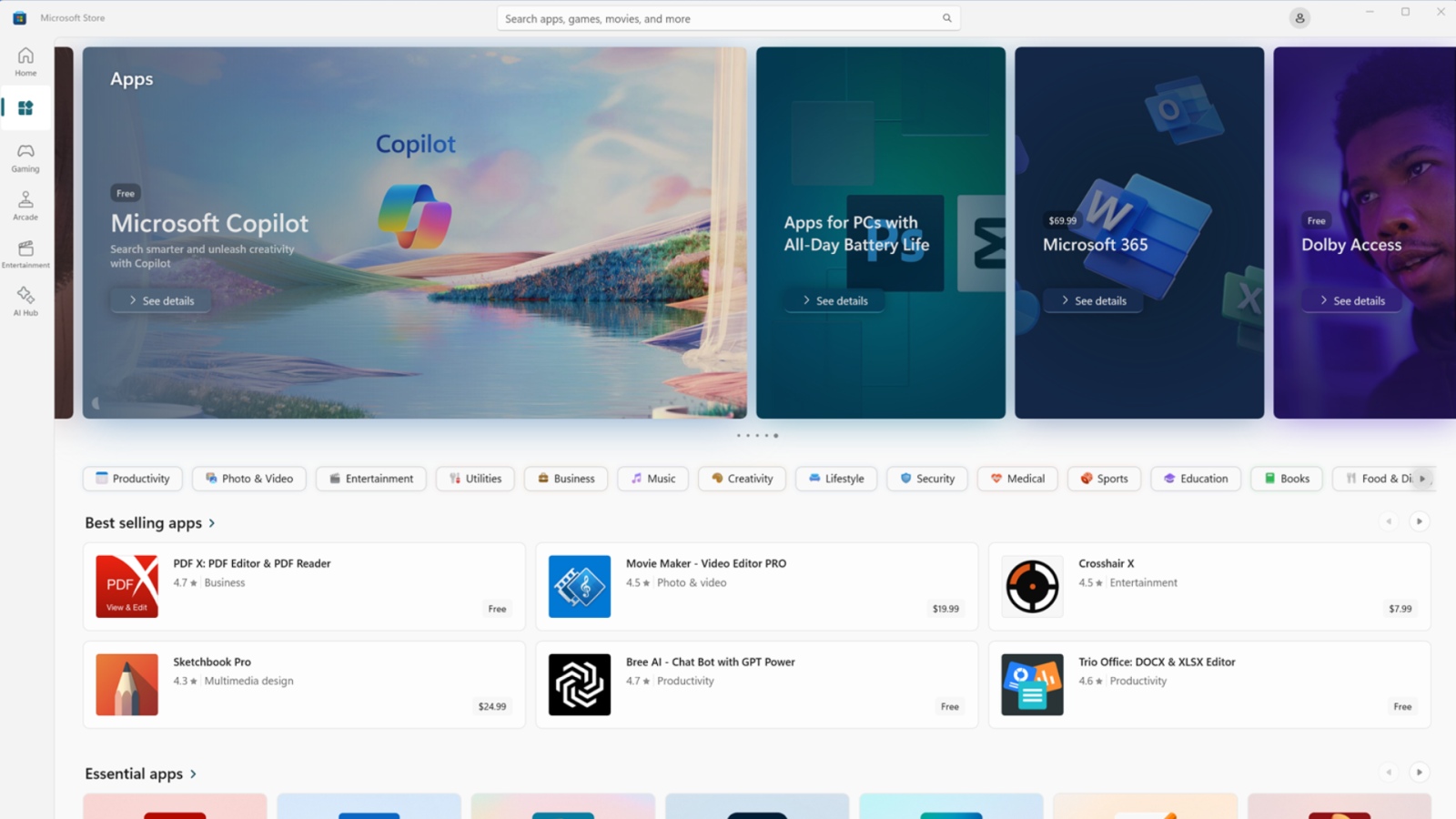1456x819 pixels.
Task: Go to the Entertainment sidebar section
Action: (25, 254)
